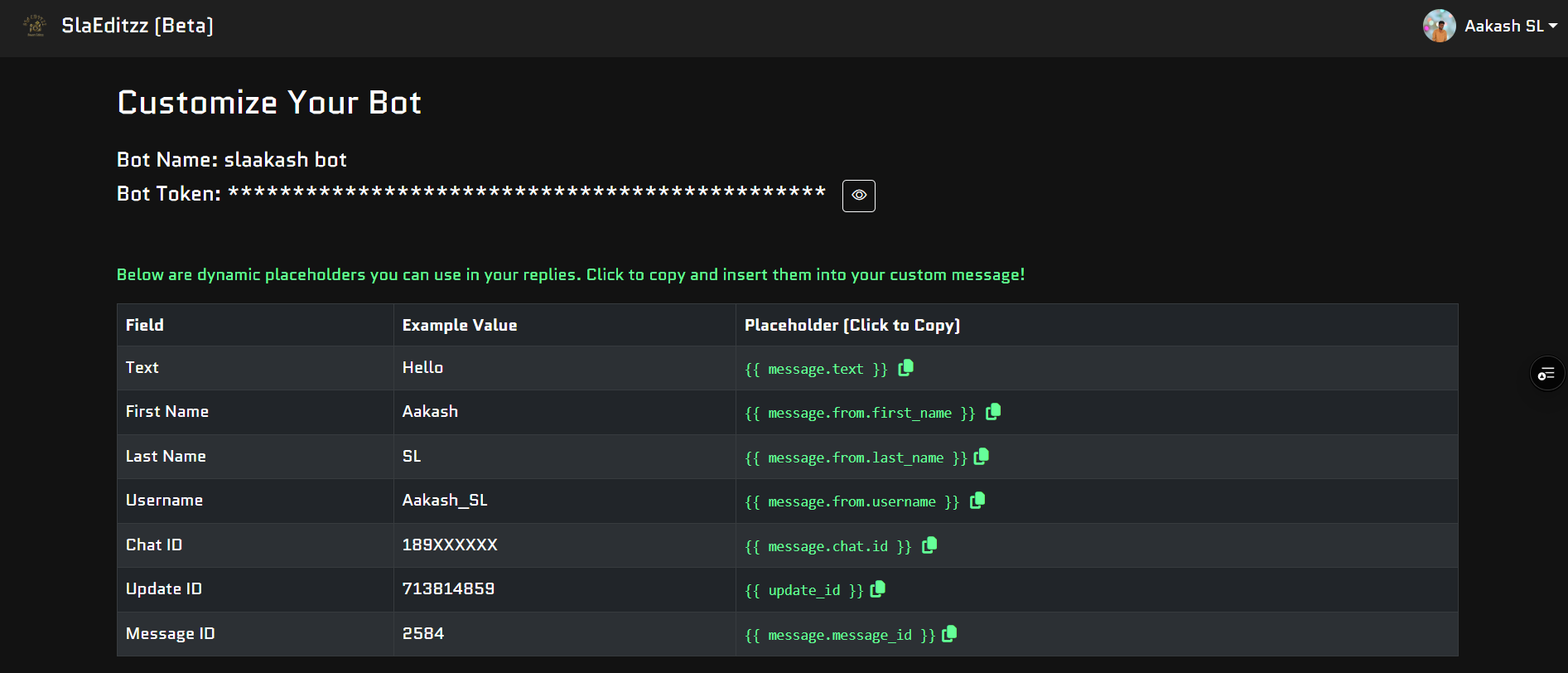Copy the username placeholder icon

click(x=977, y=500)
